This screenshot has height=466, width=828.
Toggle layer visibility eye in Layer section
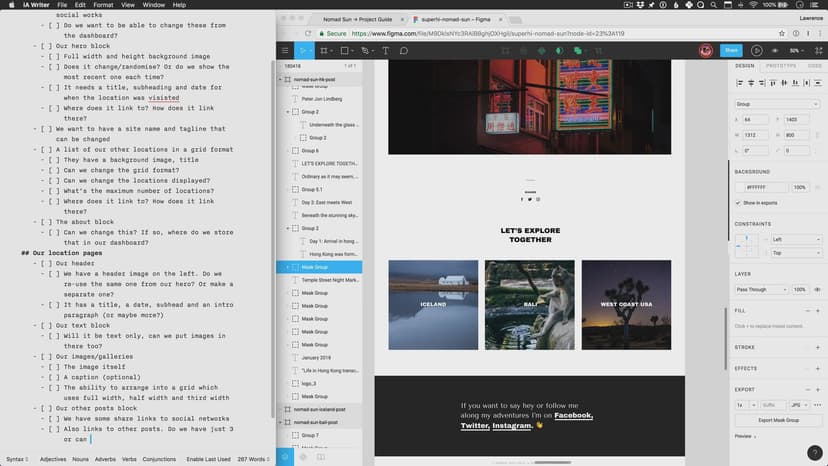click(x=818, y=289)
